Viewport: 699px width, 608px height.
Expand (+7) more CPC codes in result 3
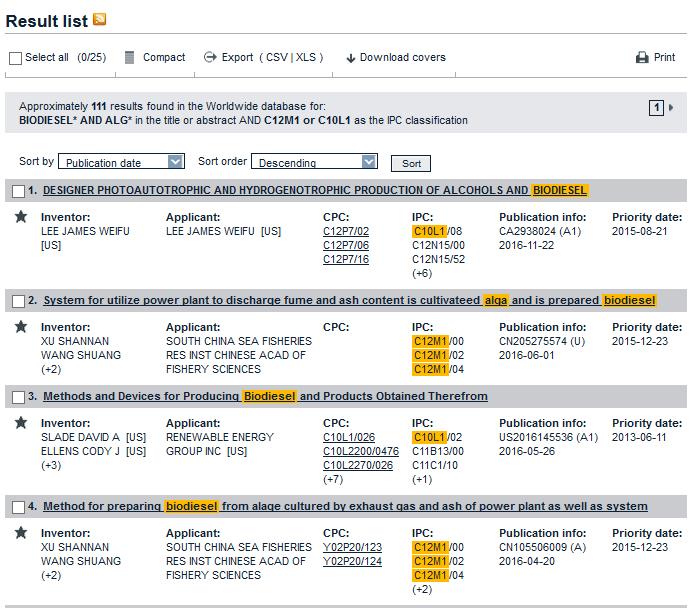[333, 479]
